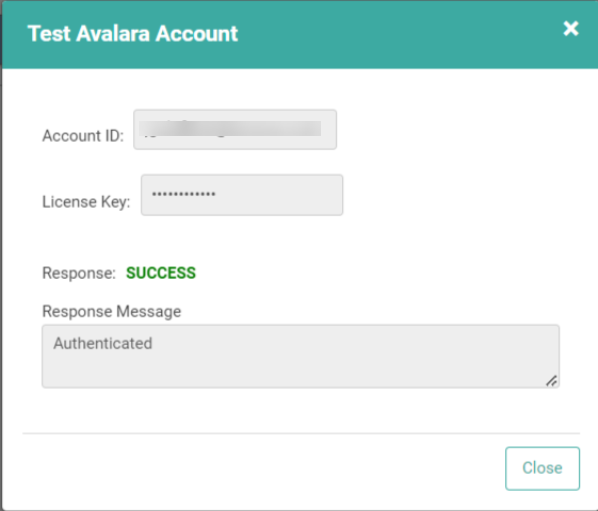
Task: Focus the License Key password field
Action: pos(242,195)
